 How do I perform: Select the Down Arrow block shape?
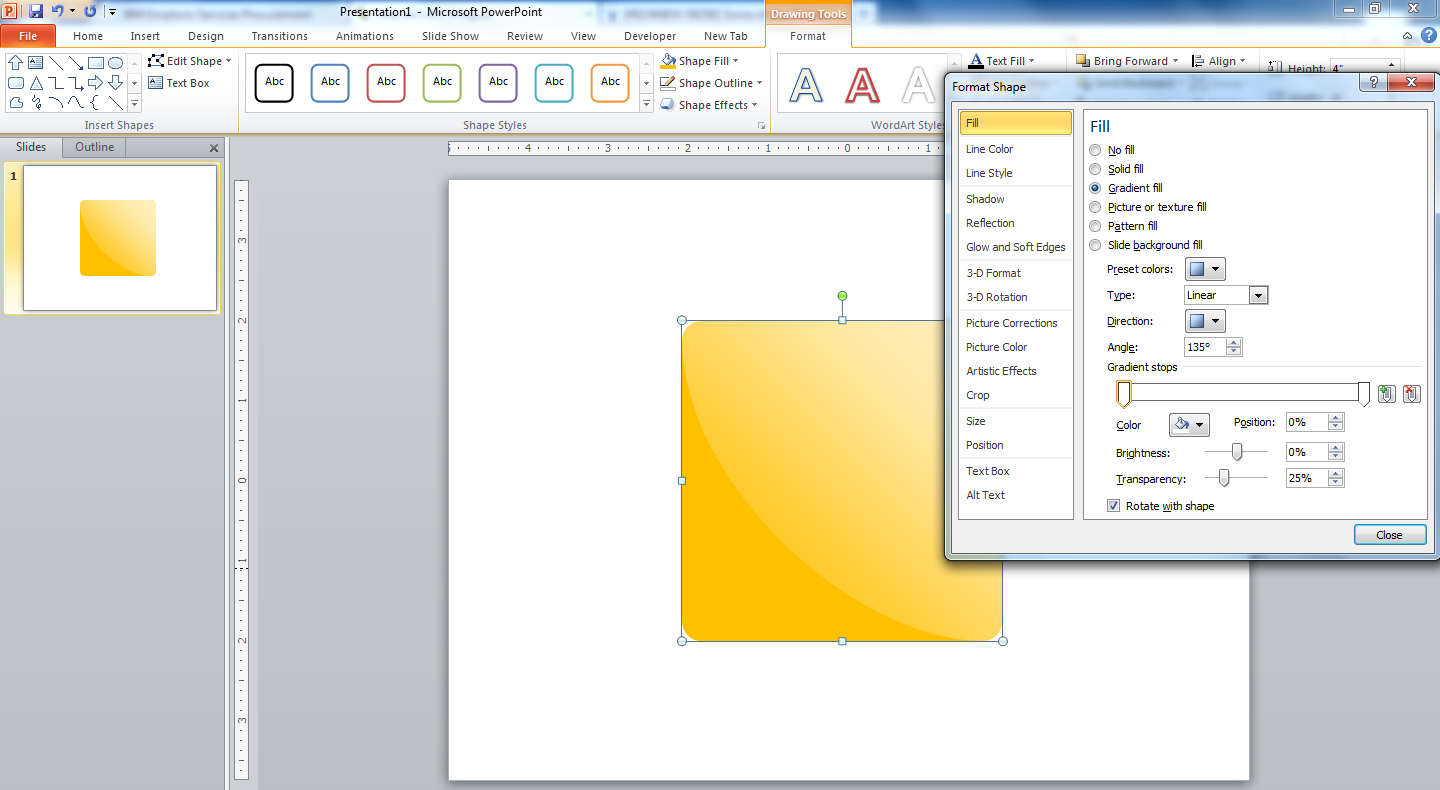click(x=116, y=82)
